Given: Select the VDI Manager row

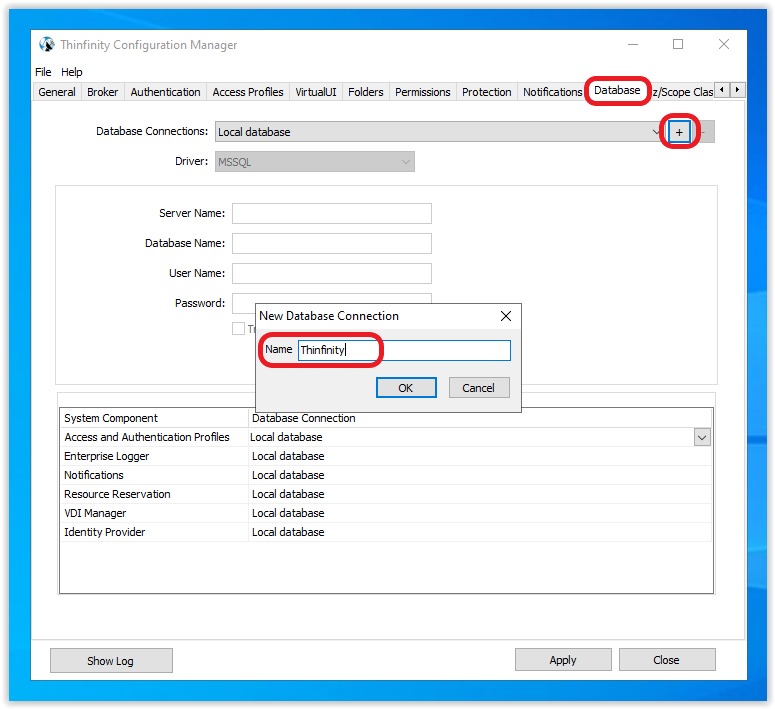Looking at the screenshot, I should [x=386, y=513].
